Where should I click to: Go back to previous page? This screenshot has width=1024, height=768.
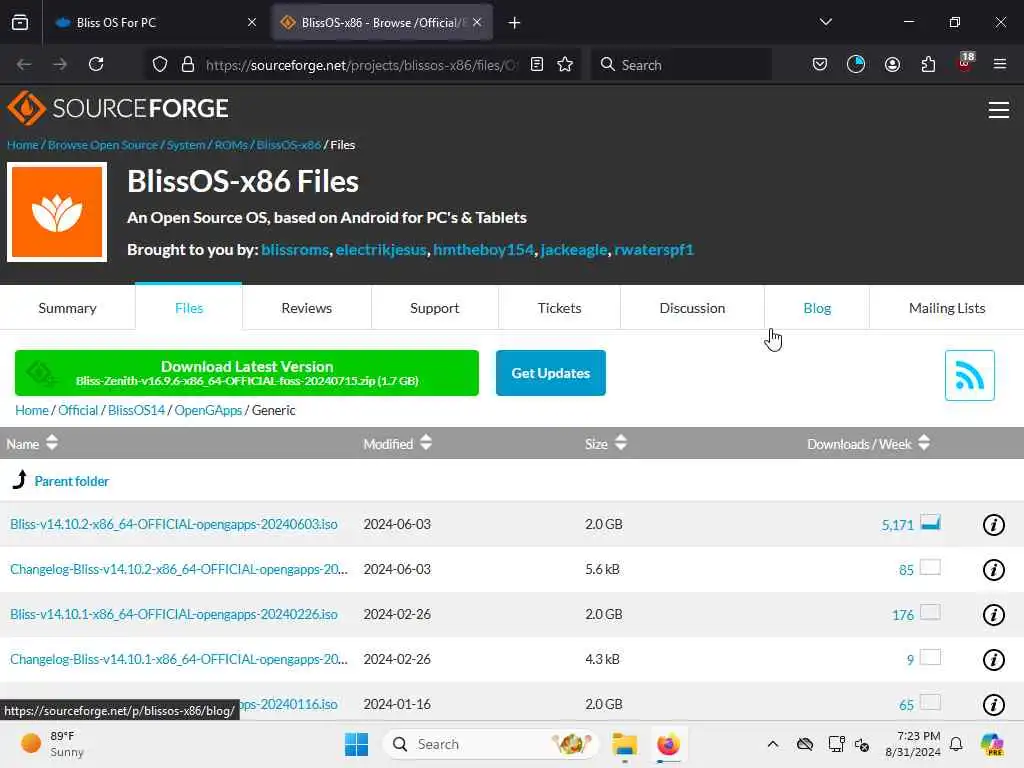pos(24,64)
